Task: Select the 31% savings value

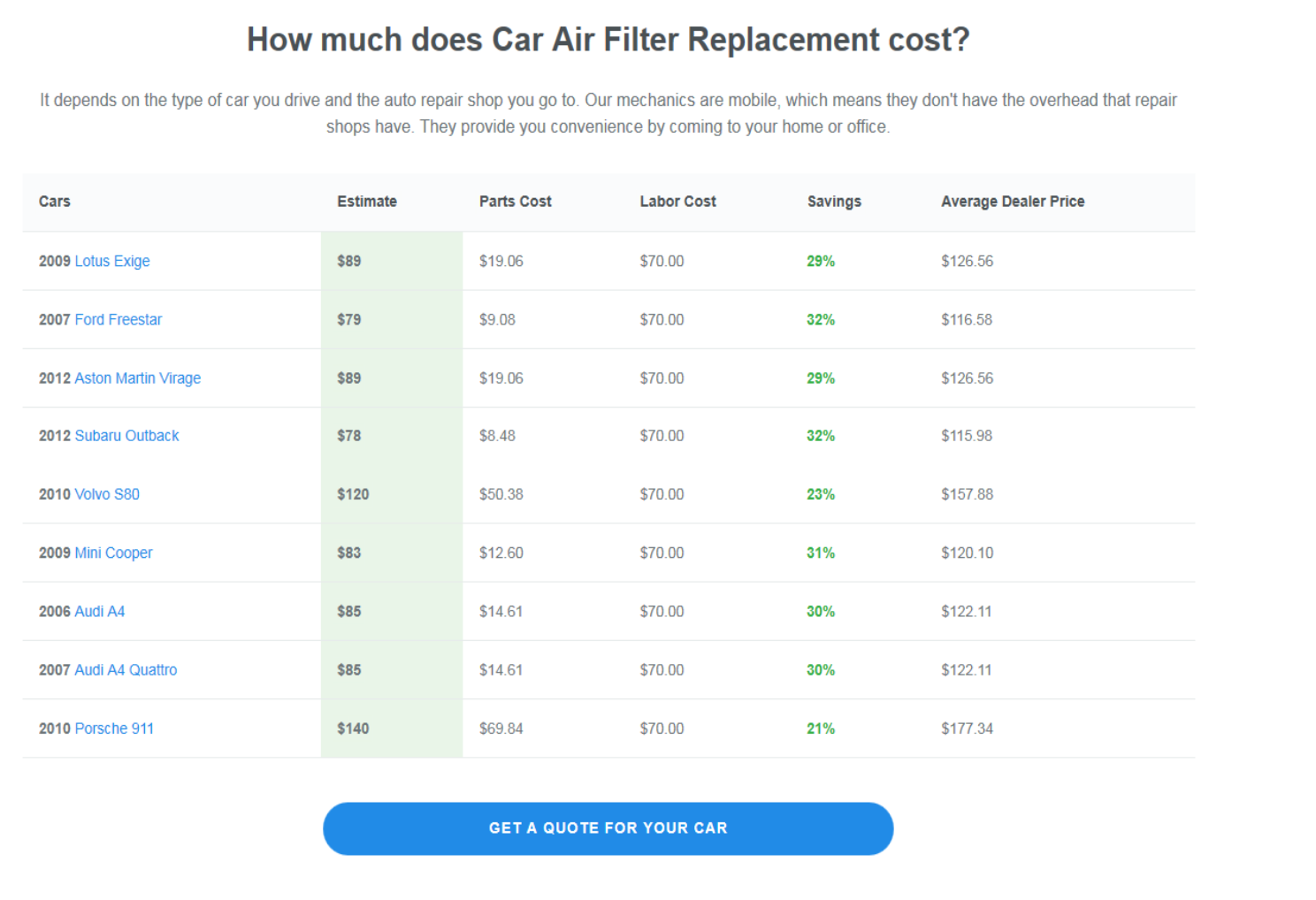Action: point(821,553)
